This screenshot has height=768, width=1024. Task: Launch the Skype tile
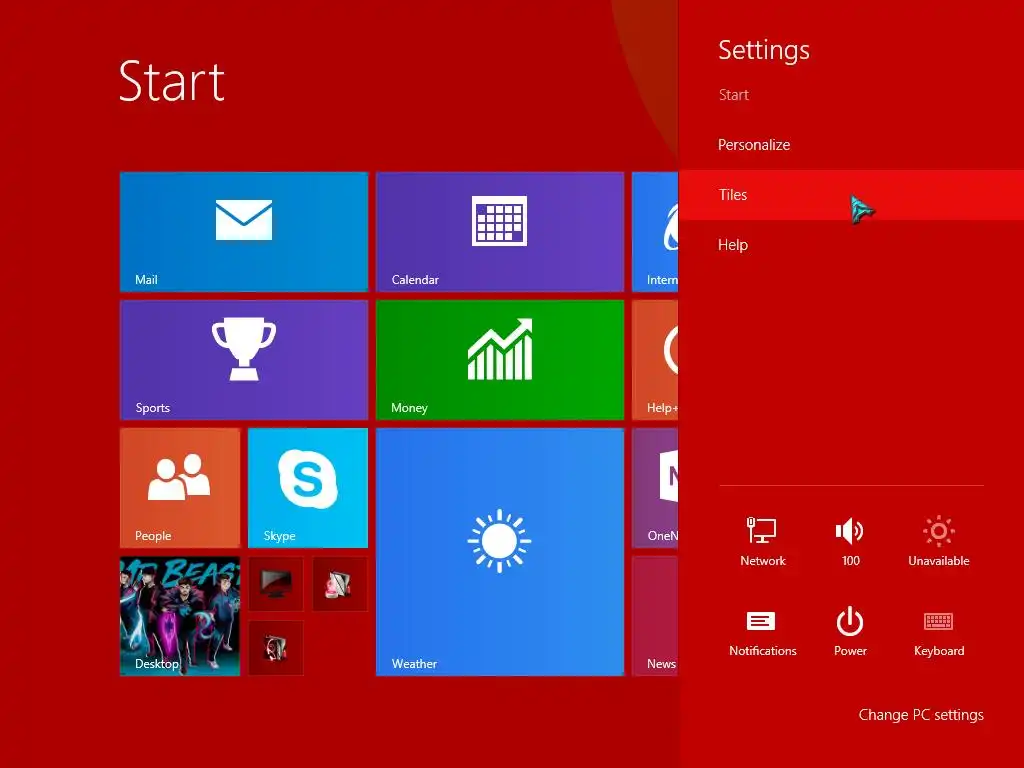308,488
